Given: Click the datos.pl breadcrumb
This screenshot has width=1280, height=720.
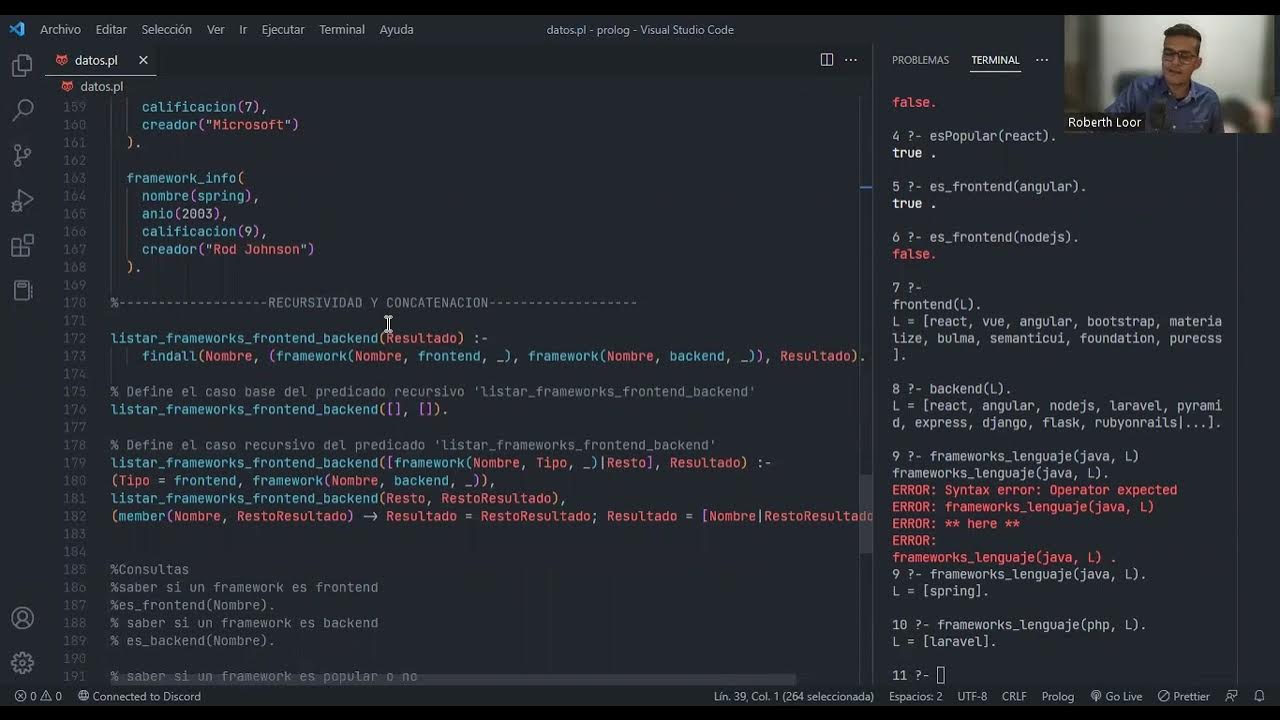Looking at the screenshot, I should (101, 87).
